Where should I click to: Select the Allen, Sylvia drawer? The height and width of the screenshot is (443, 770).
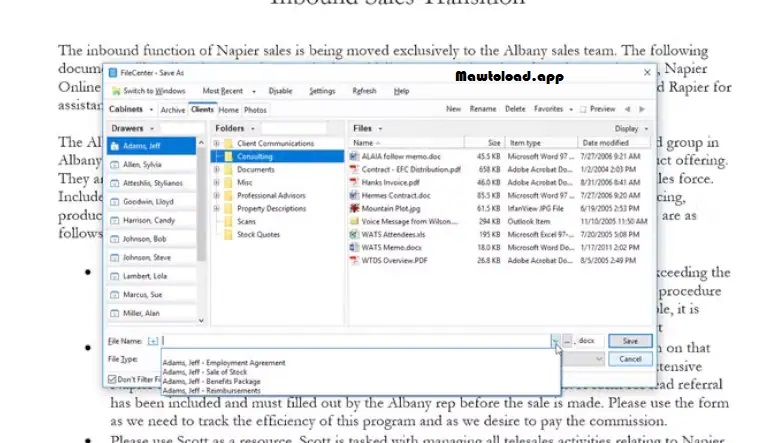click(152, 165)
